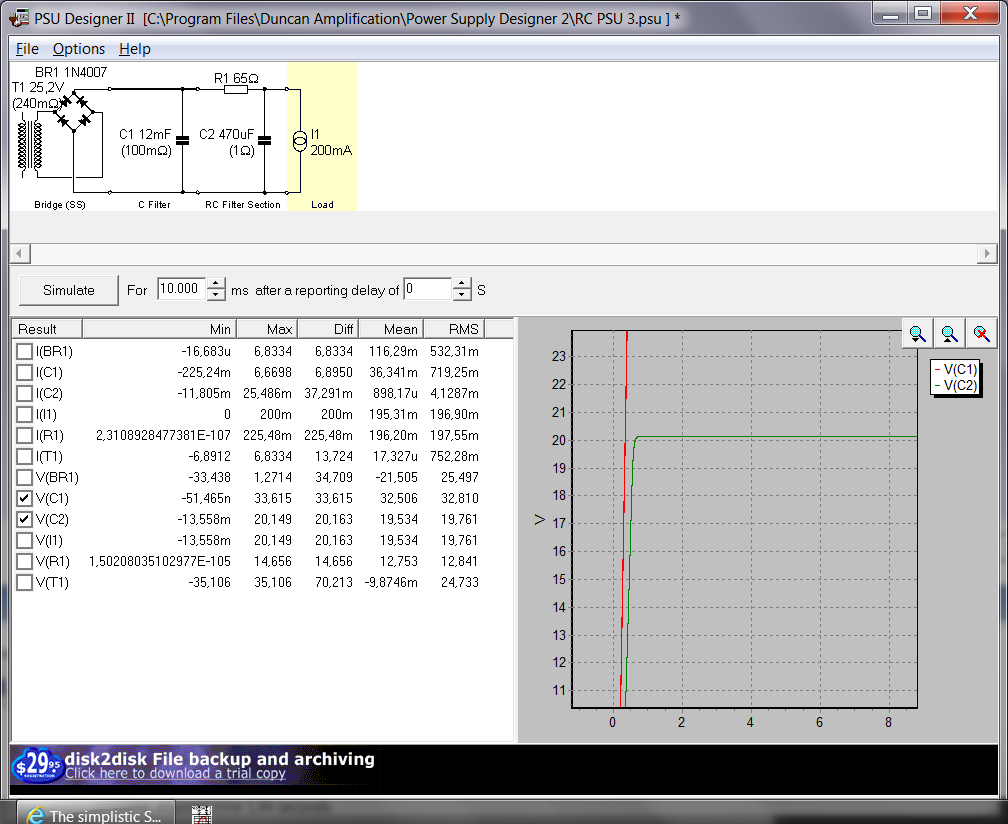Select the C2 470uF capacitor symbol

point(264,140)
